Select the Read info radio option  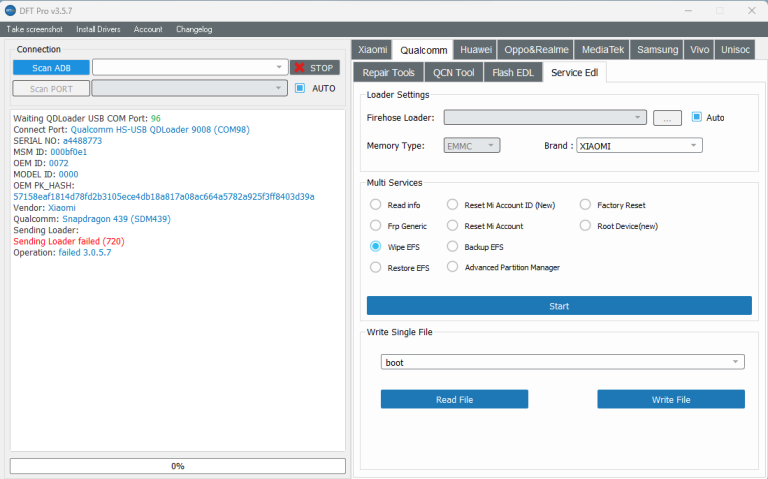[376, 205]
